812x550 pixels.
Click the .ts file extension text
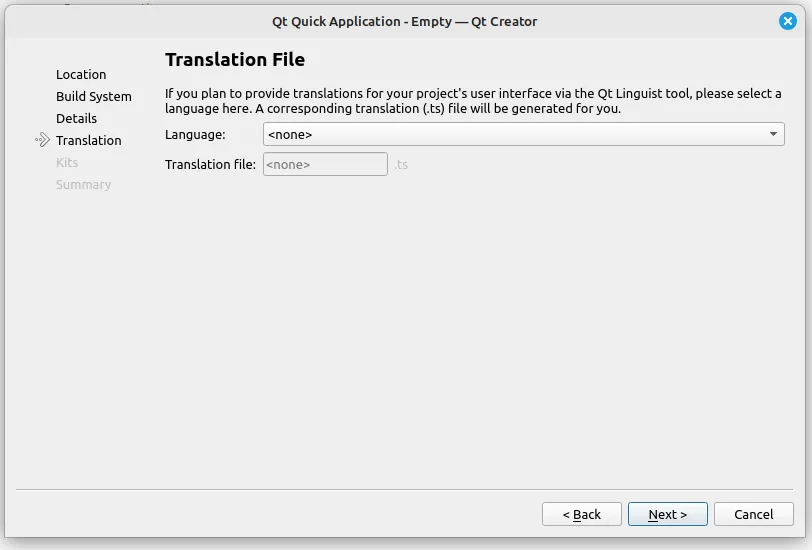pyautogui.click(x=401, y=165)
